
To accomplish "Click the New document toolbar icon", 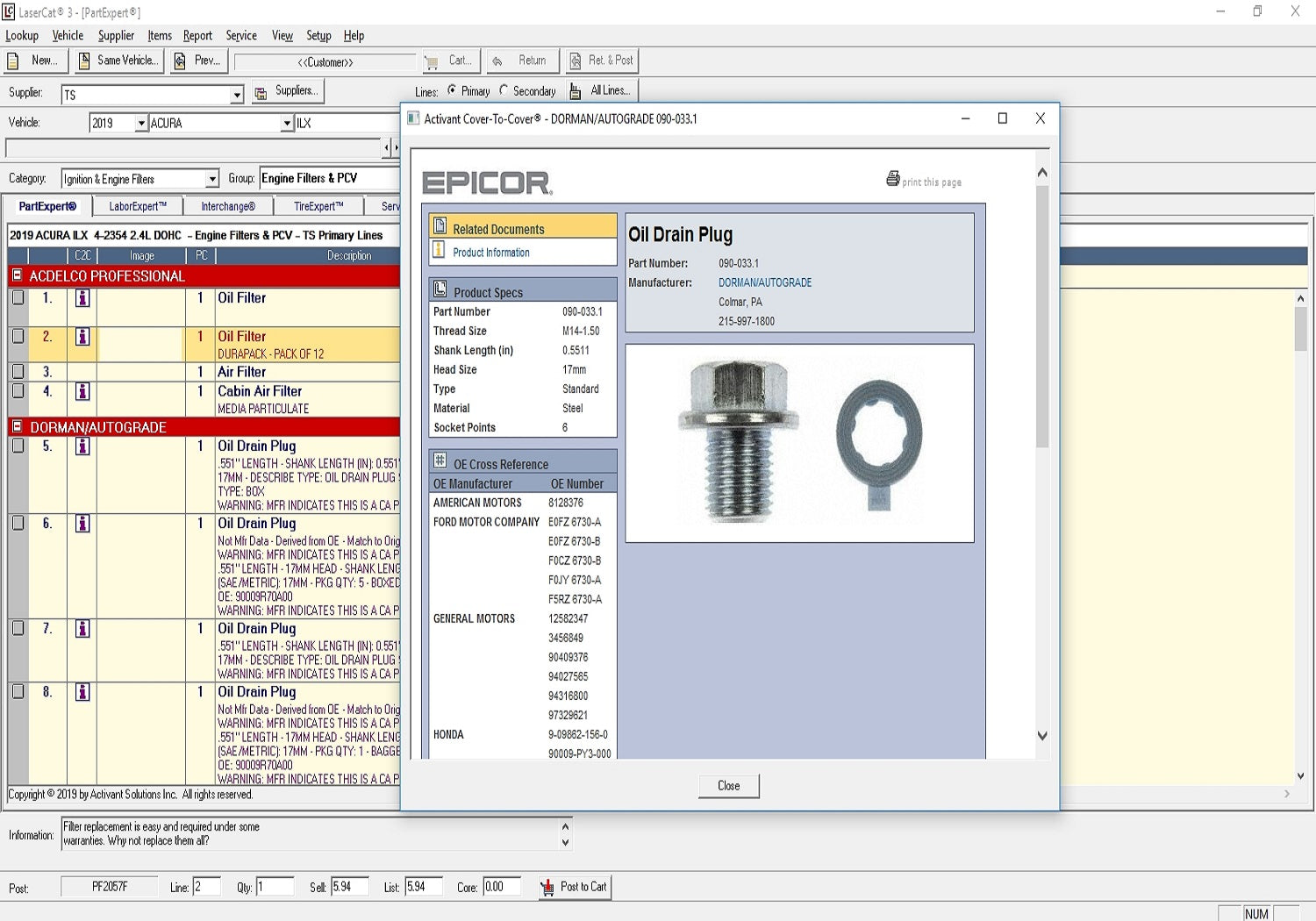I will pos(14,61).
